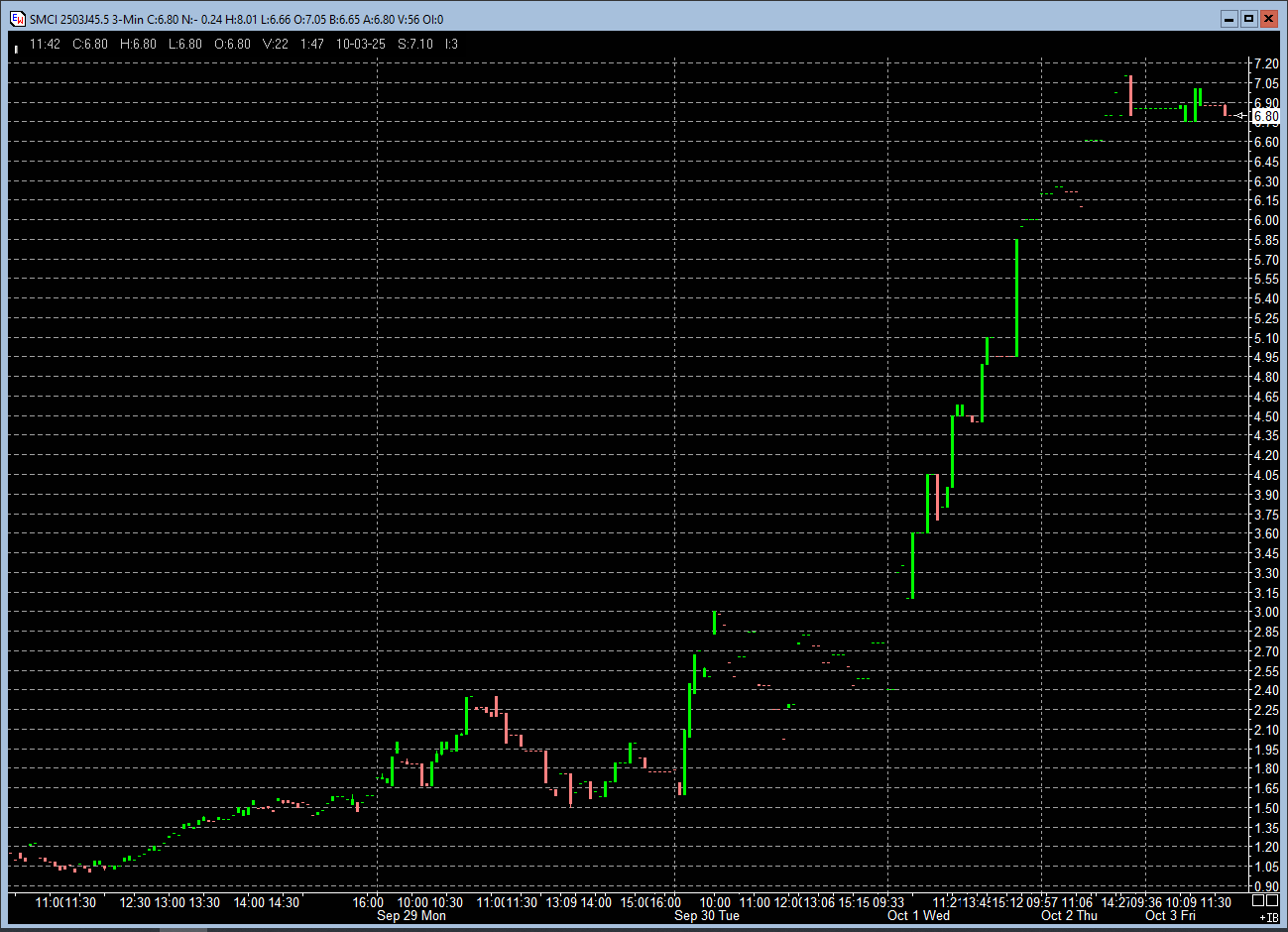Click the EW application icon in title bar
Screen dimensions: 1288x932
(x=17, y=19)
